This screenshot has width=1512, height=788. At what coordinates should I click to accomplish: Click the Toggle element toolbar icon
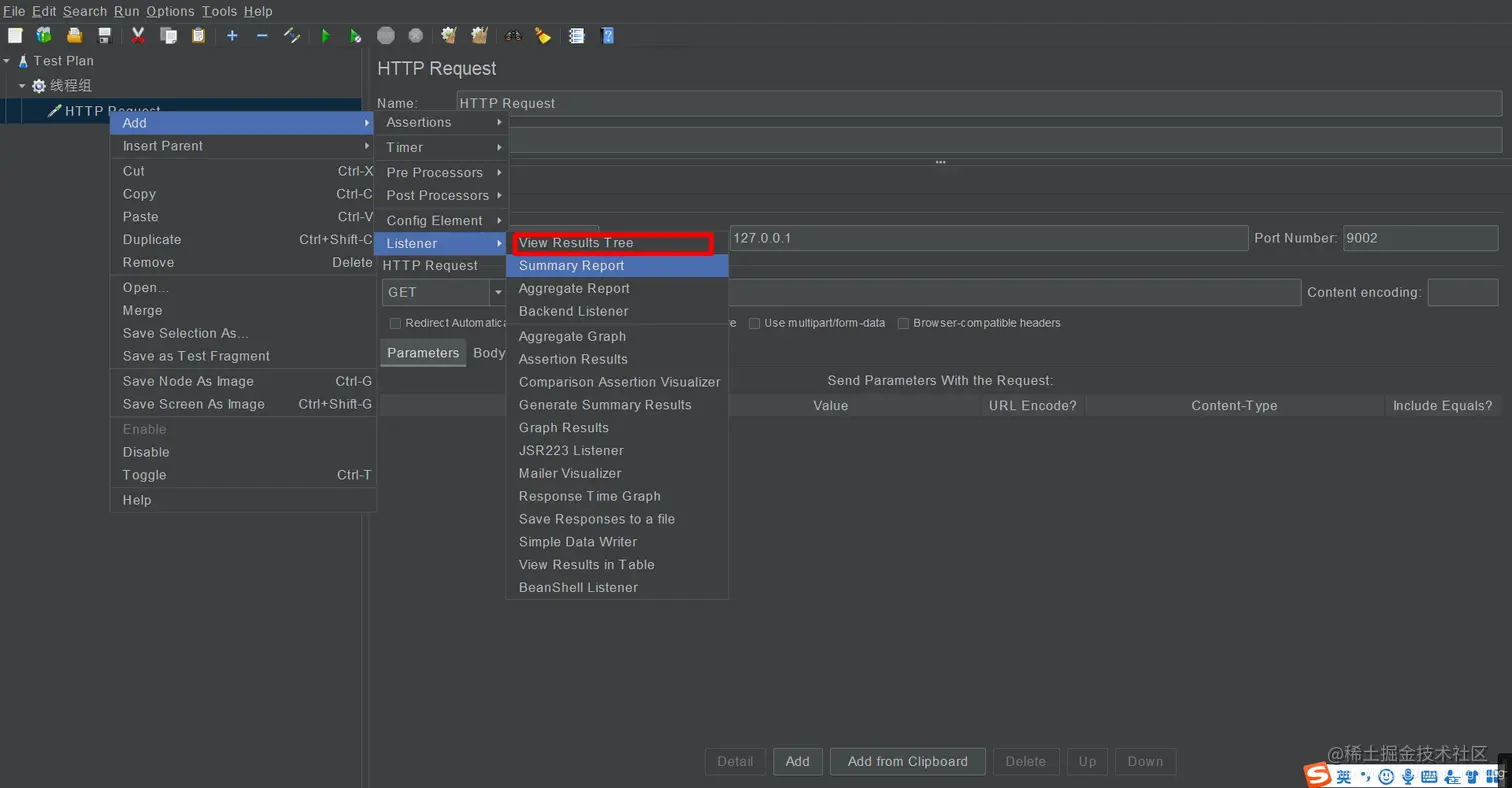292,35
